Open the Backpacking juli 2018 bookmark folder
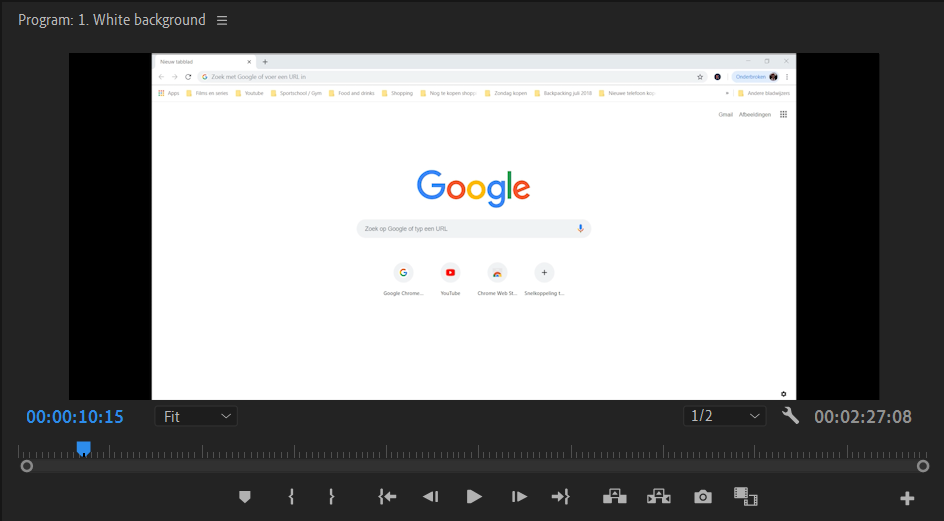The width and height of the screenshot is (944, 521). coord(563,93)
